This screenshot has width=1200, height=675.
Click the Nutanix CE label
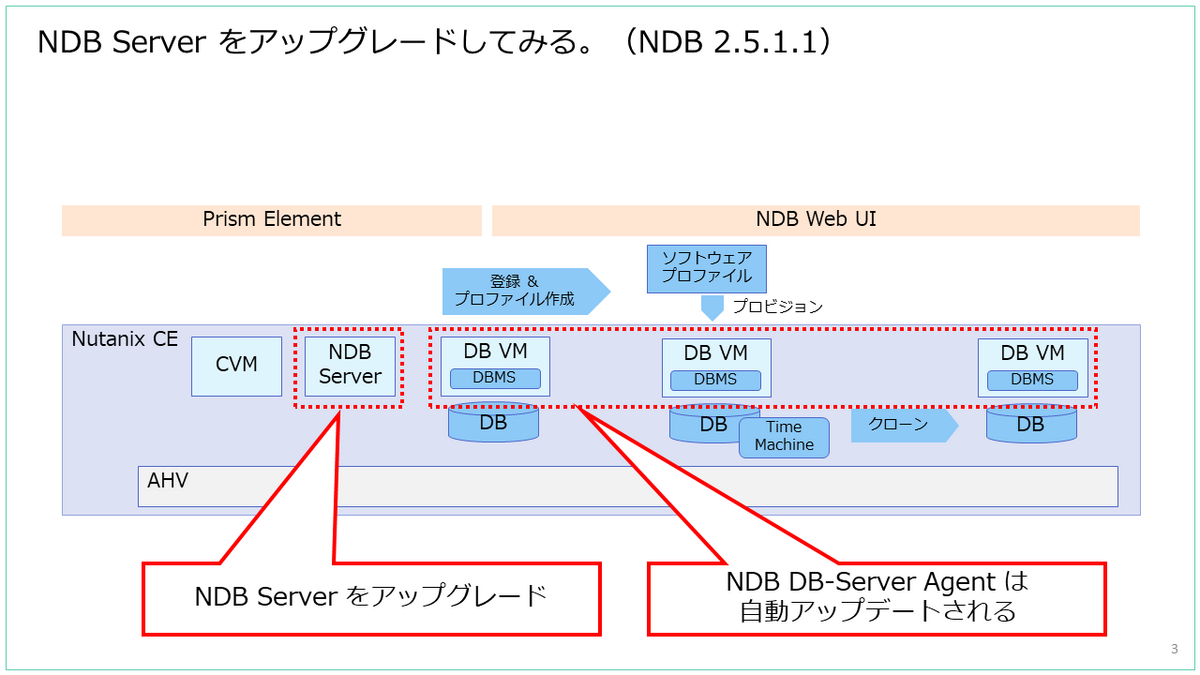coord(125,340)
